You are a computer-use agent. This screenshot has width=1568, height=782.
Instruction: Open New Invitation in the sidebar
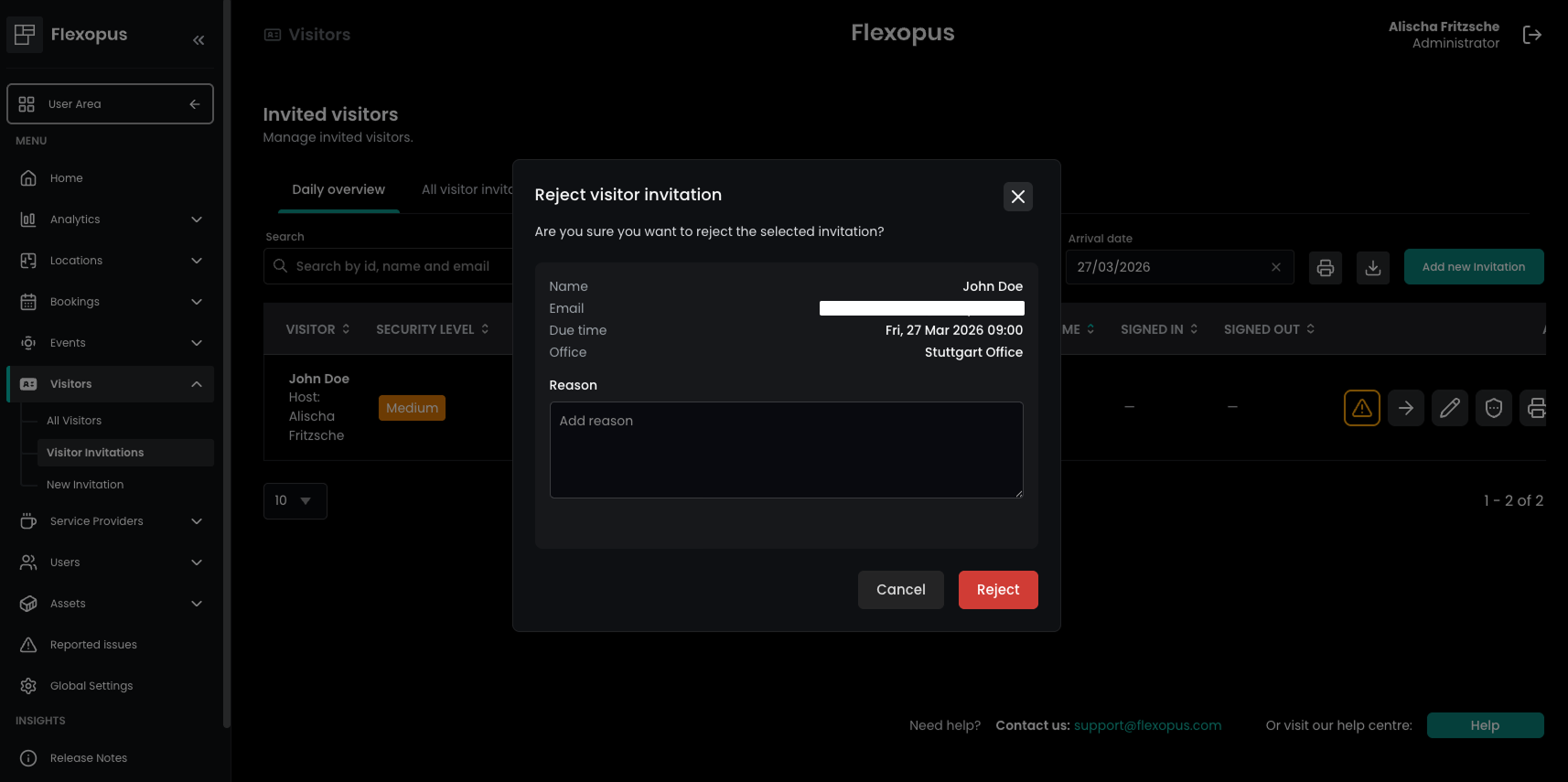(x=85, y=485)
